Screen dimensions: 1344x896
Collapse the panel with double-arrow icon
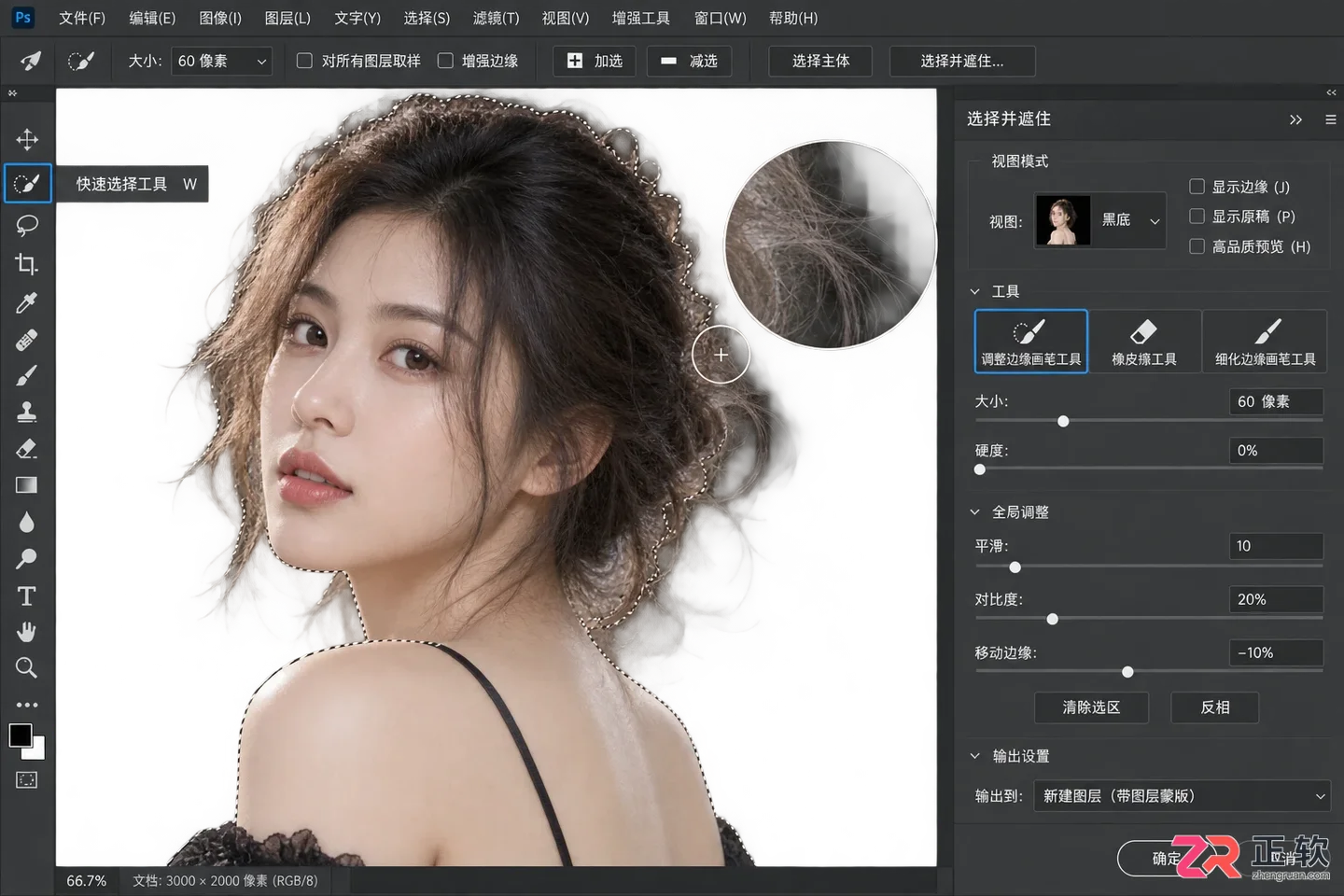1295,119
